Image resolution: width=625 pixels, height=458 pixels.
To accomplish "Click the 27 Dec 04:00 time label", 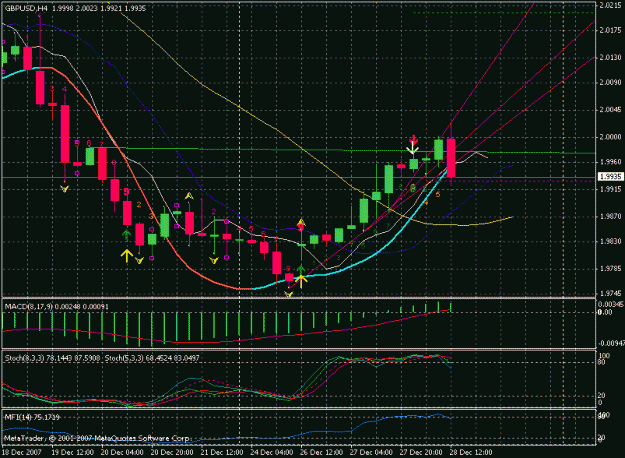I will pos(371,452).
